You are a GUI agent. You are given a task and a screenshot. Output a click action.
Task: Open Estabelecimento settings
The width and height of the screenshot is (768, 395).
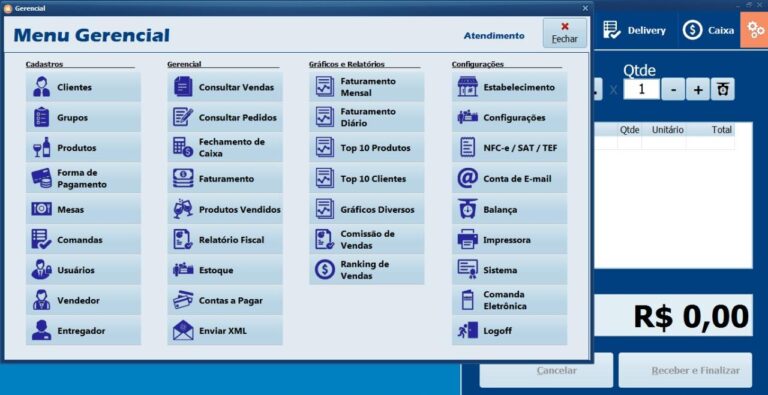[x=509, y=87]
